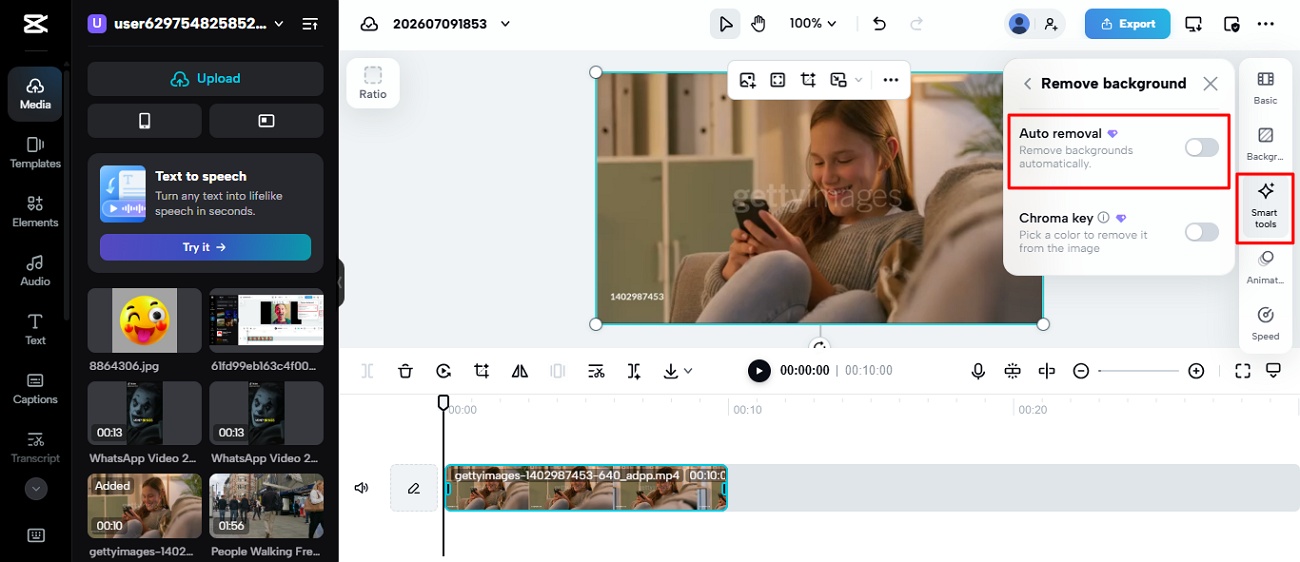The width and height of the screenshot is (1300, 562).
Task: Click the microphone record voiceover icon
Action: (978, 371)
